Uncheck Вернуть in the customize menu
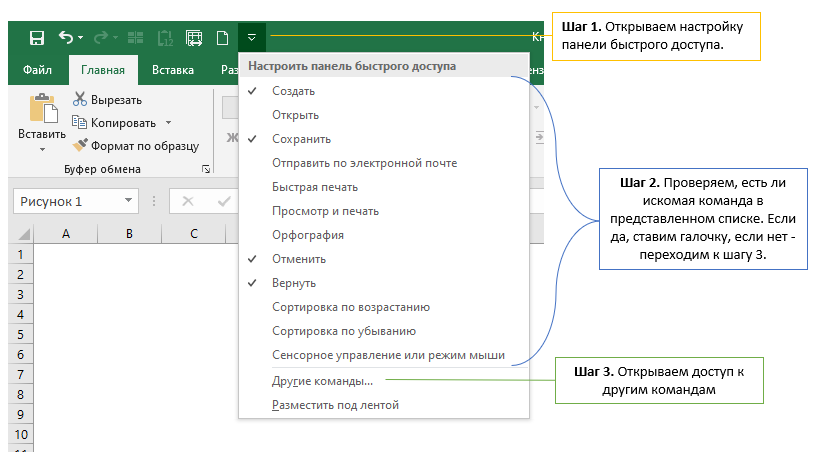Image resolution: width=823 pixels, height=462 pixels. 384,283
